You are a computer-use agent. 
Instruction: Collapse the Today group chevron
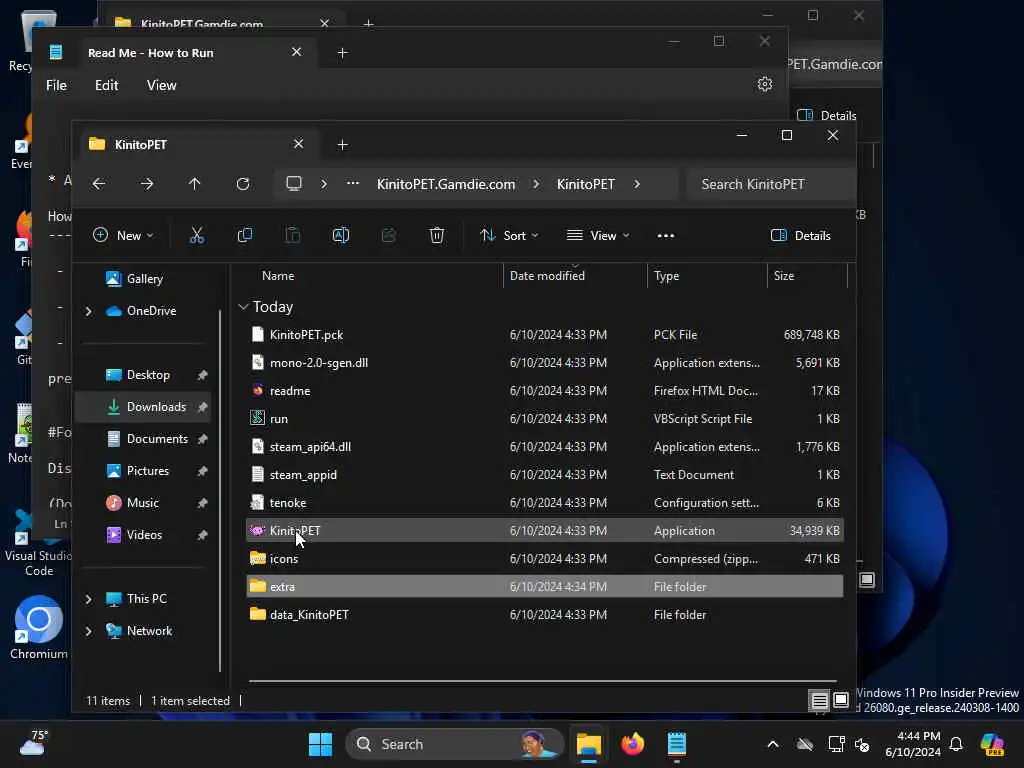[x=243, y=306]
